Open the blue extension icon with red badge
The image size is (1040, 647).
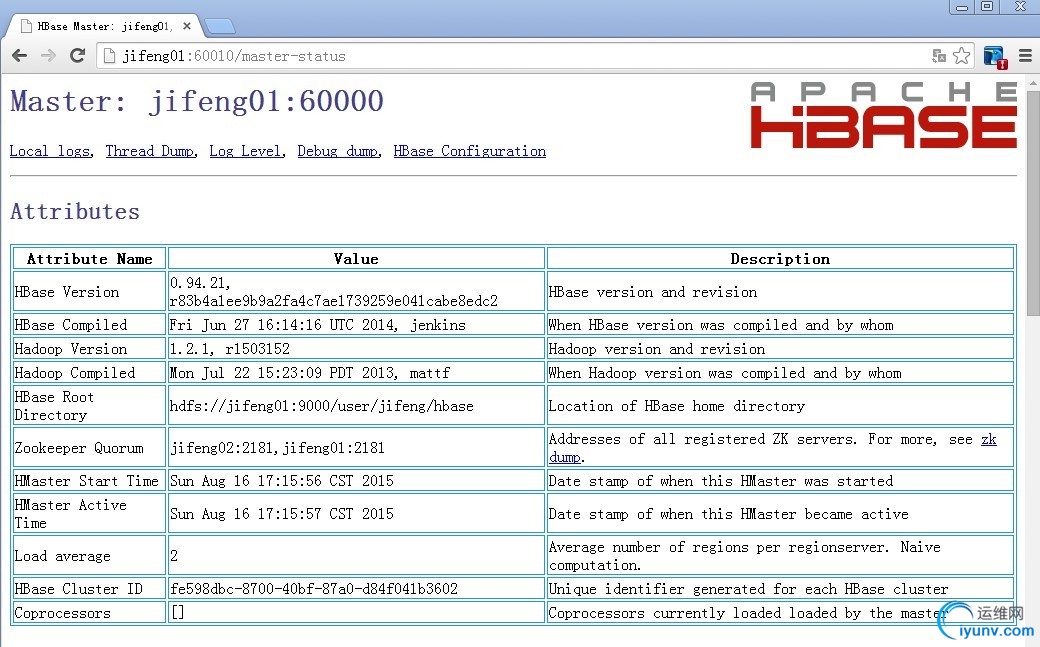point(995,57)
